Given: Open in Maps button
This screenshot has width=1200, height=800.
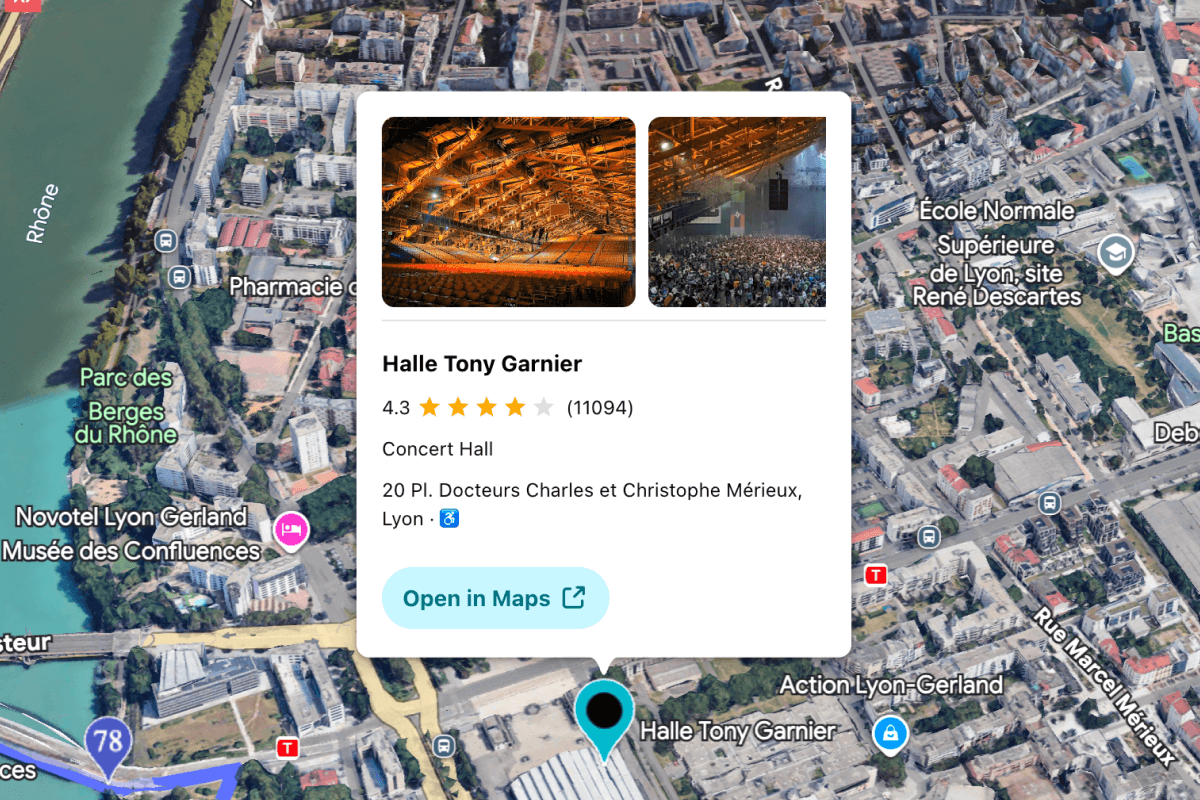Looking at the screenshot, I should pyautogui.click(x=495, y=598).
